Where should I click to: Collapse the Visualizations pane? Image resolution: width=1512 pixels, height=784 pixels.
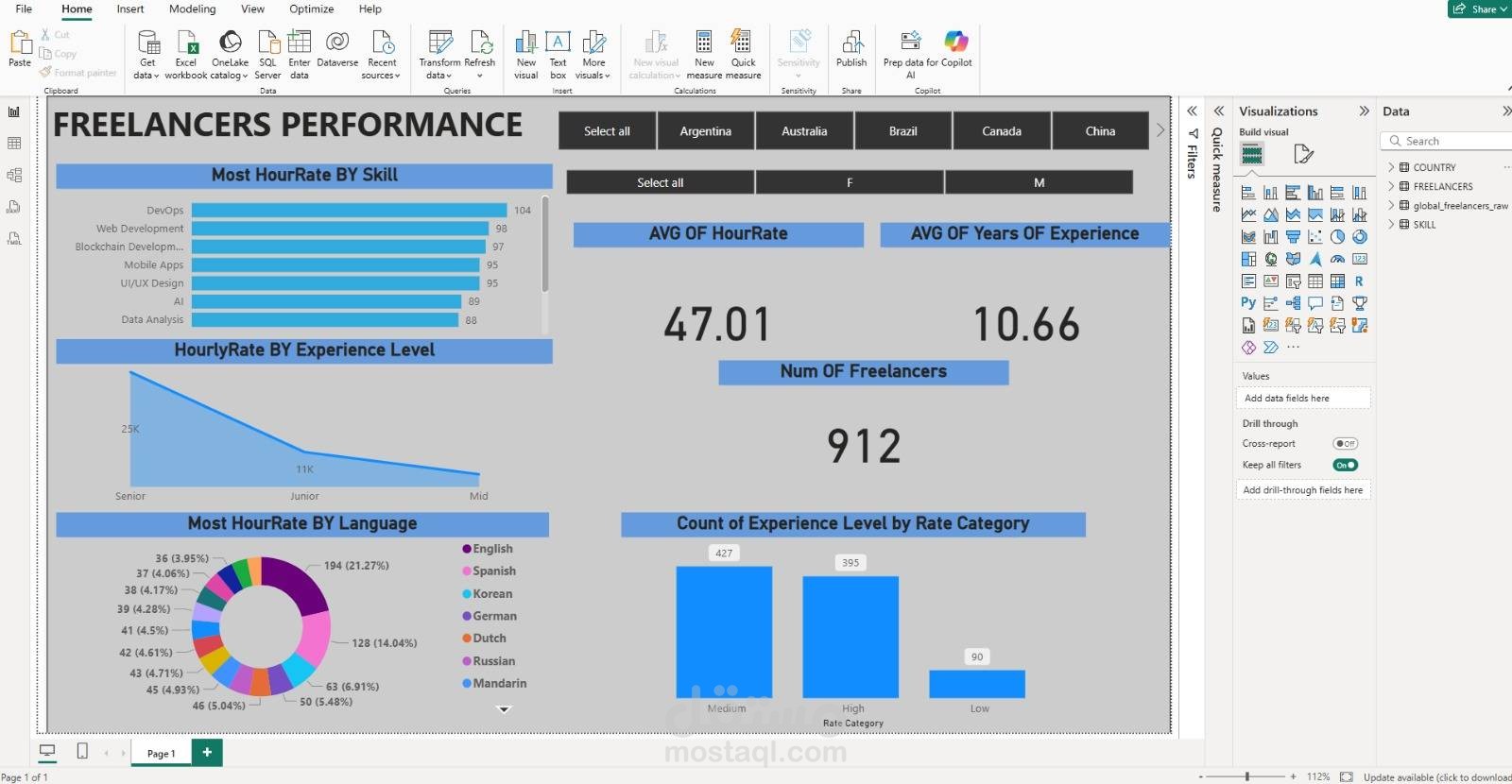point(1364,111)
